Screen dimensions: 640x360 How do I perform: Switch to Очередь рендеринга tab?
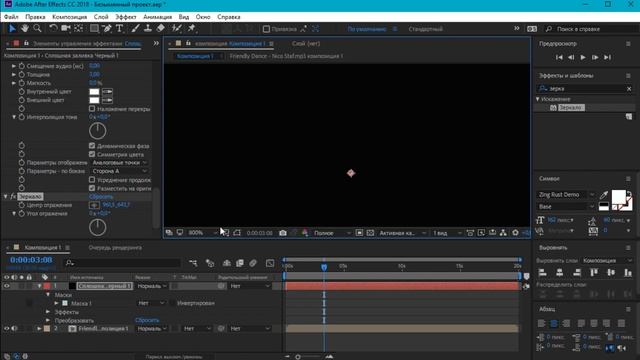click(115, 247)
